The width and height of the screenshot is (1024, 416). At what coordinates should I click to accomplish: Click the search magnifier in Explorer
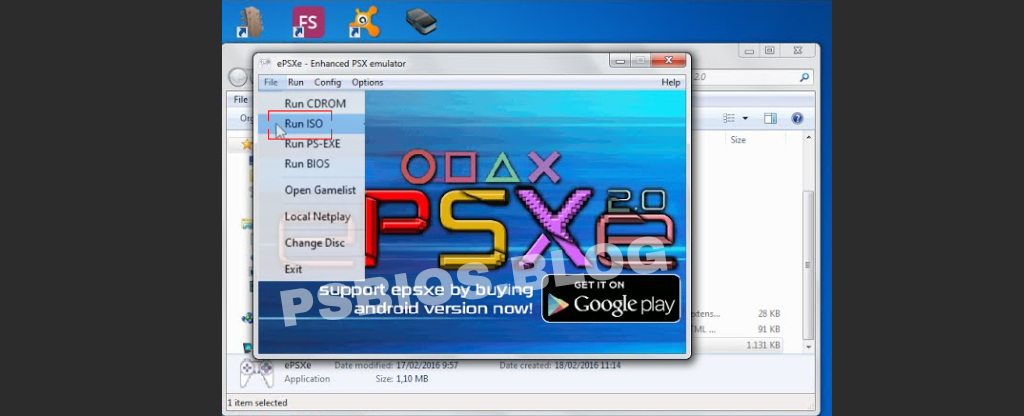pos(804,77)
